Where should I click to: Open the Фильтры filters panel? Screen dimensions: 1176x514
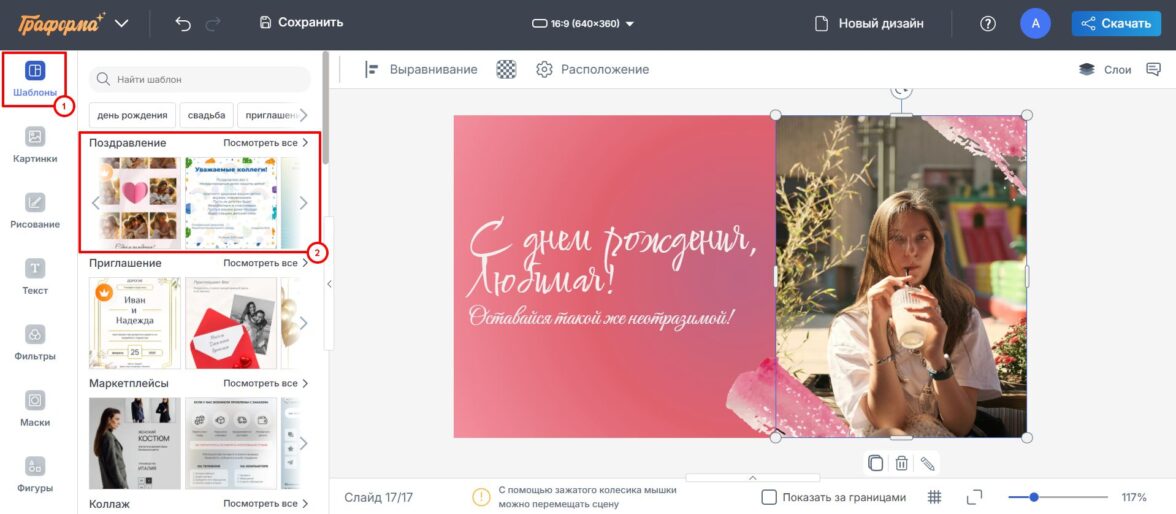(34, 343)
